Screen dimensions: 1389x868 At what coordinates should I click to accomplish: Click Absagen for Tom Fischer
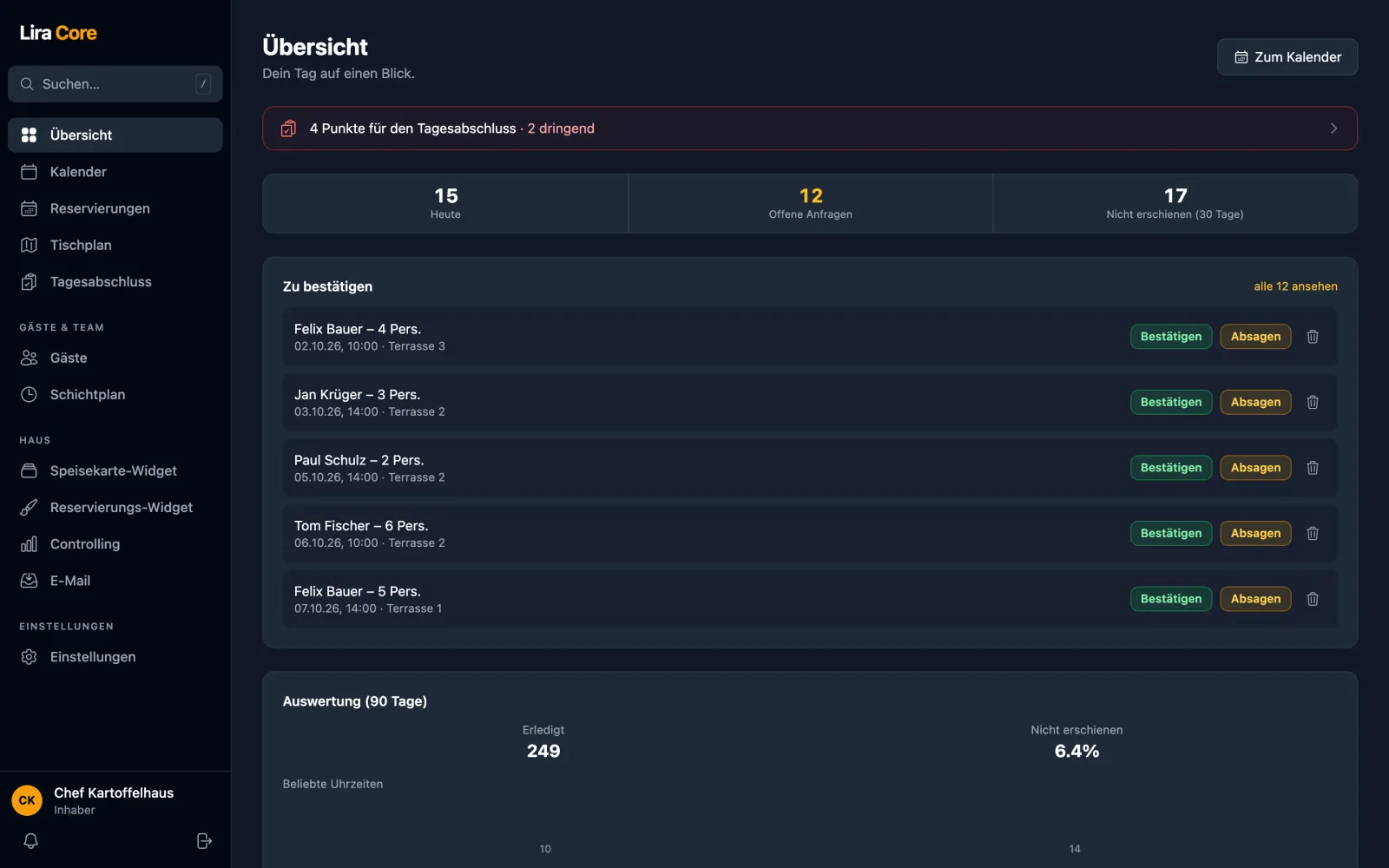click(1255, 533)
